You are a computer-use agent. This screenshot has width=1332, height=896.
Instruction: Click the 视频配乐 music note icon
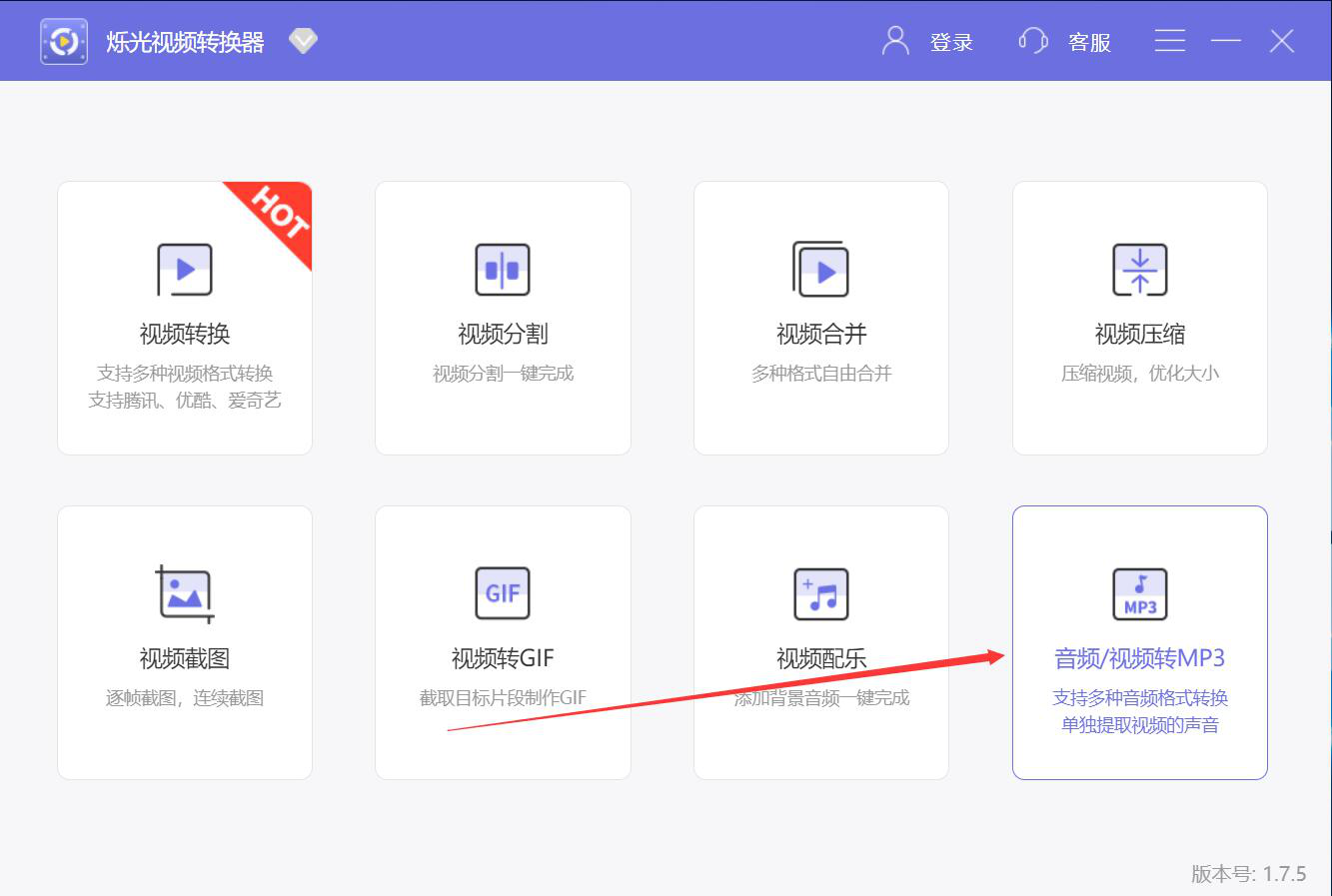pos(820,594)
